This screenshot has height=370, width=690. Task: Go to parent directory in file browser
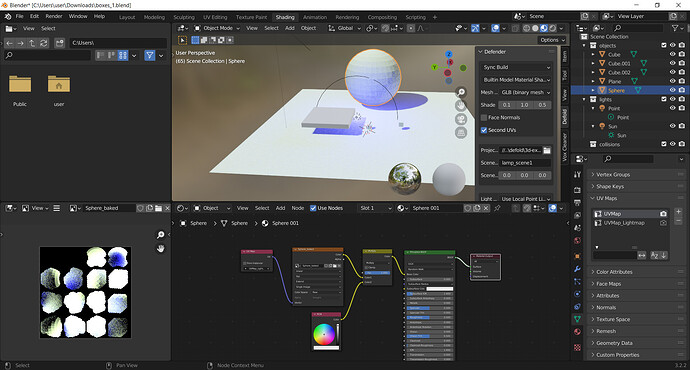click(x=32, y=43)
